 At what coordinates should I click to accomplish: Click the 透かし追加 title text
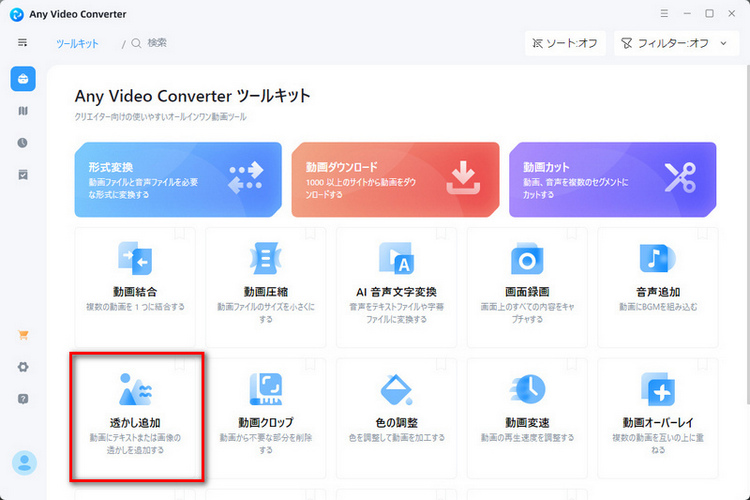[x=135, y=423]
